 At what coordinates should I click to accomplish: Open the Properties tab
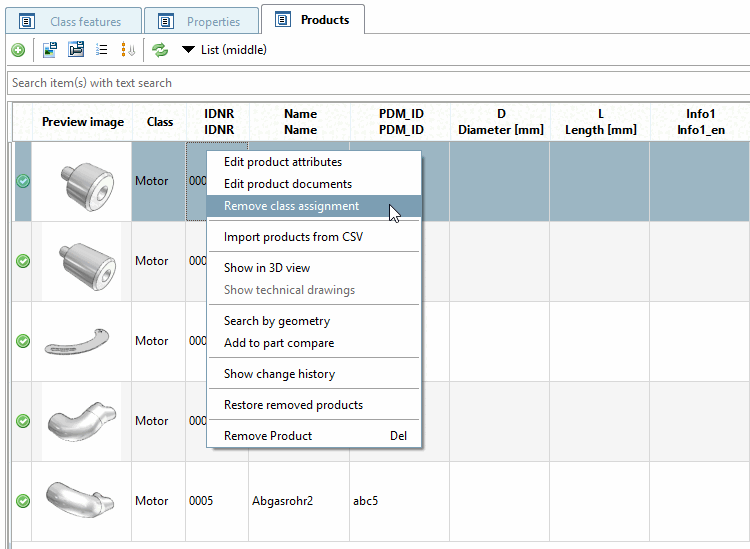click(202, 21)
